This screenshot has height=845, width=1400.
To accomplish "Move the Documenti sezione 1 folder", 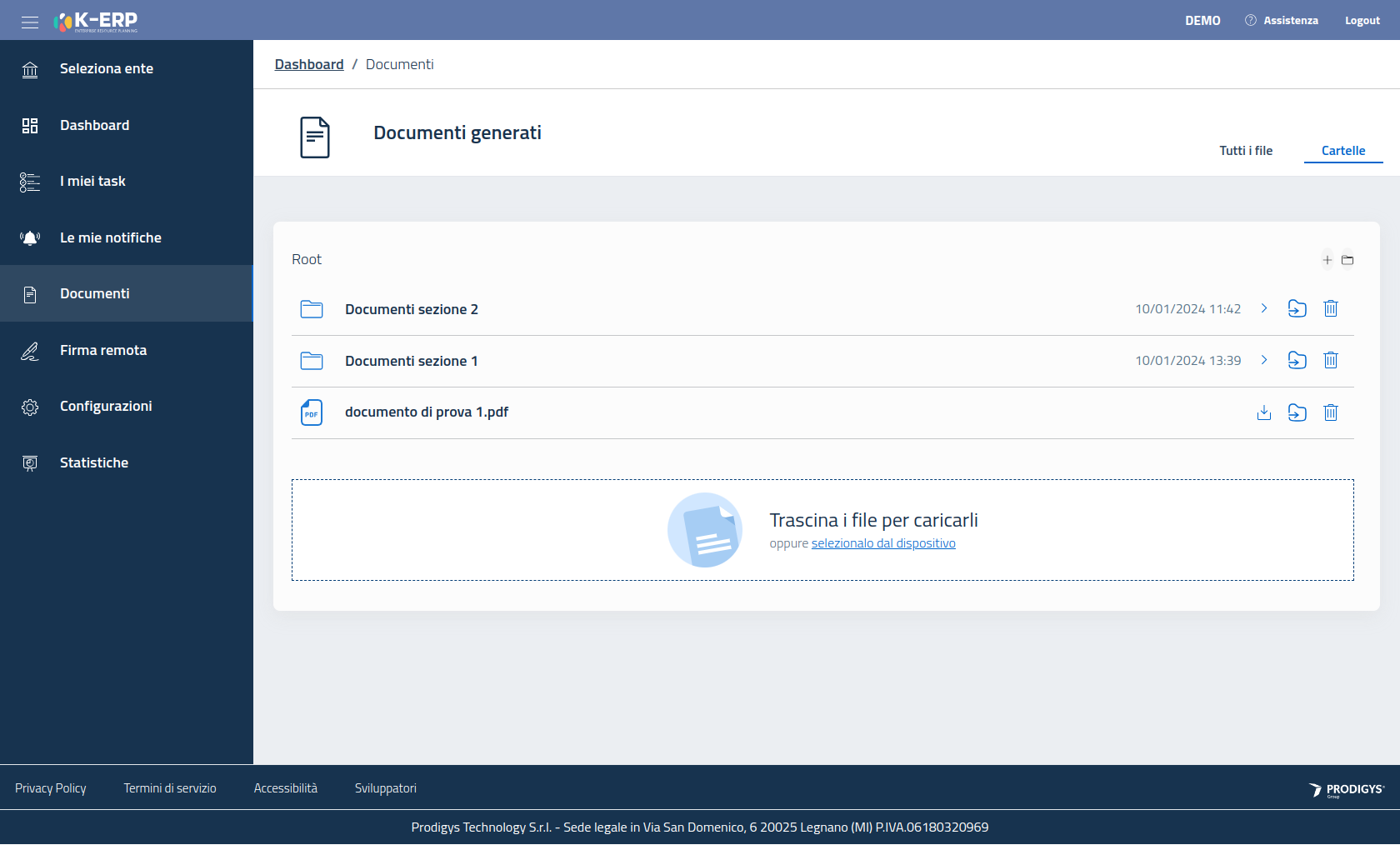I will click(x=1297, y=360).
